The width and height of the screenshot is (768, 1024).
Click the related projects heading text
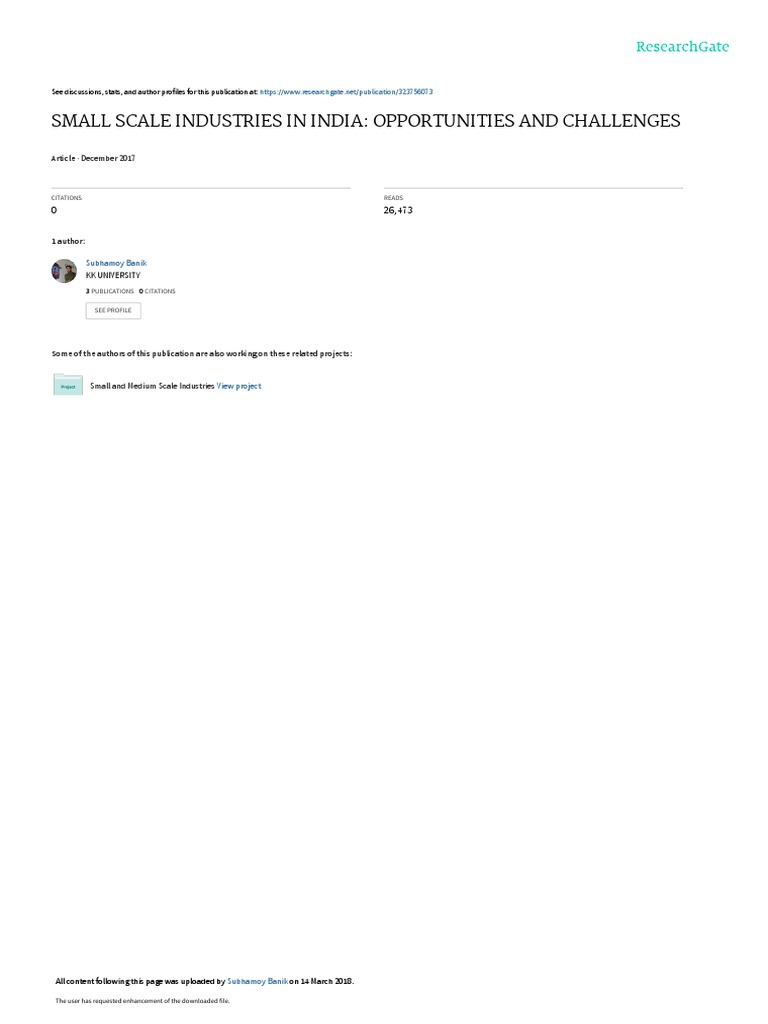(202, 353)
